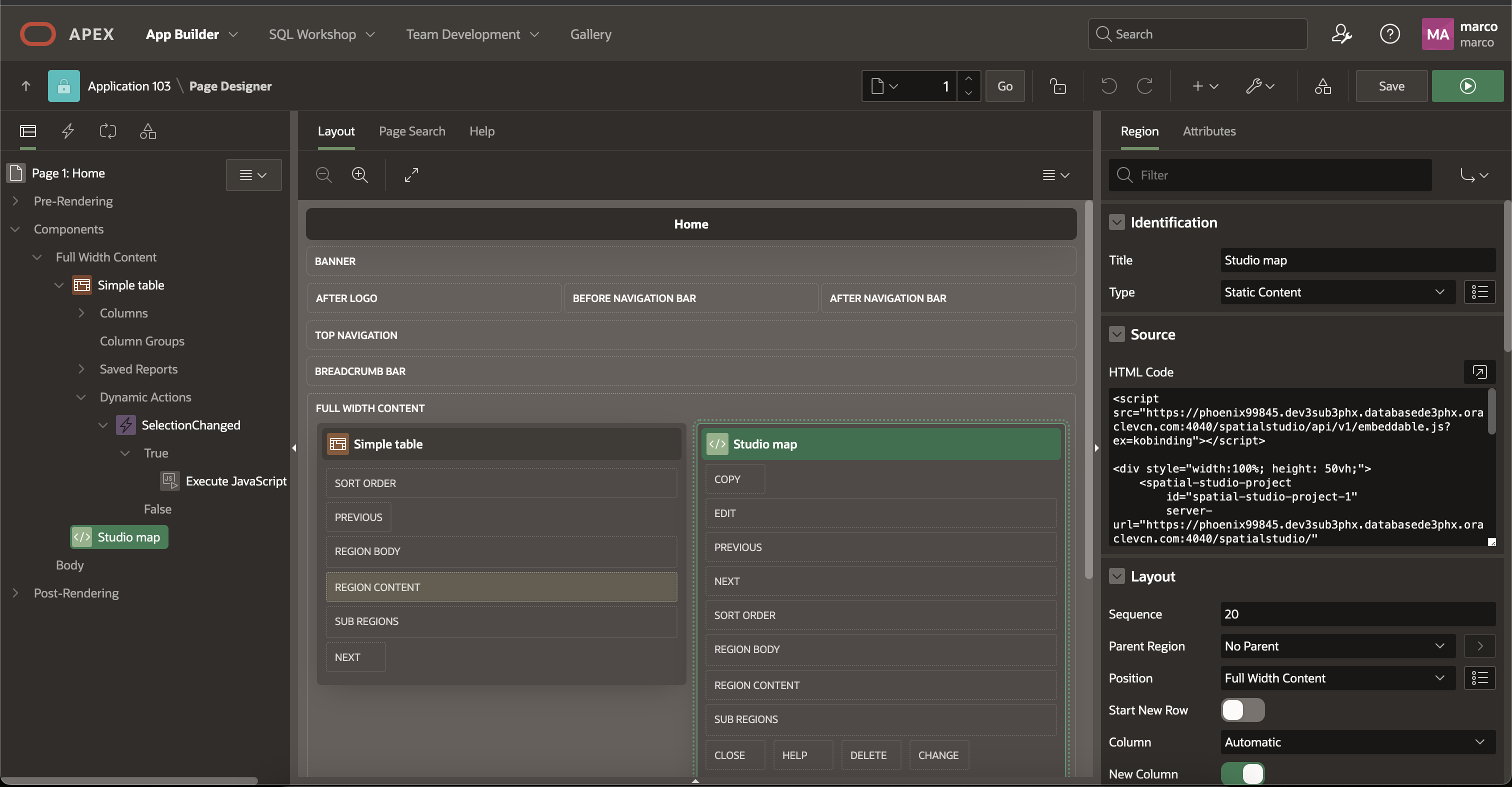Viewport: 1512px width, 787px height.
Task: Expand the Pre-Rendering tree node
Action: [x=15, y=200]
